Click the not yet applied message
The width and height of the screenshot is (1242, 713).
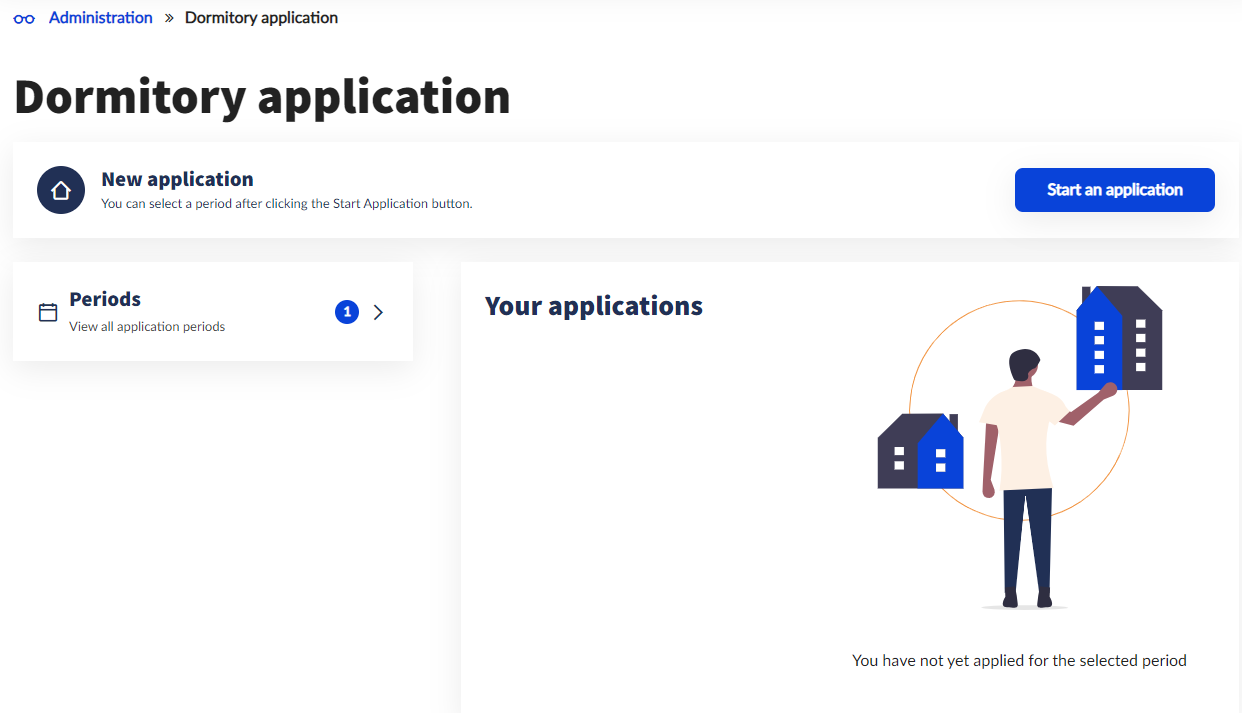pyautogui.click(x=1019, y=660)
